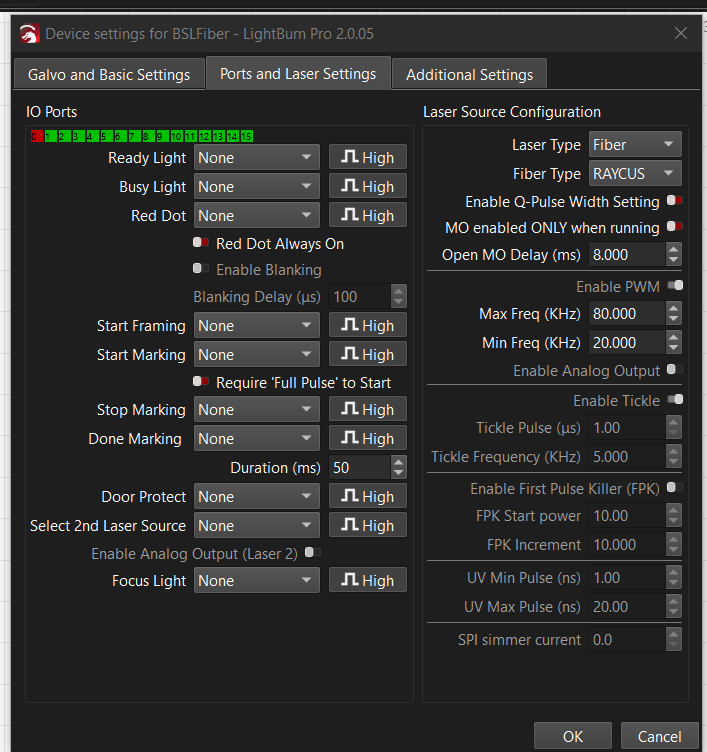707x752 pixels.
Task: Click the Duration (ms) stepper arrows
Action: click(399, 468)
